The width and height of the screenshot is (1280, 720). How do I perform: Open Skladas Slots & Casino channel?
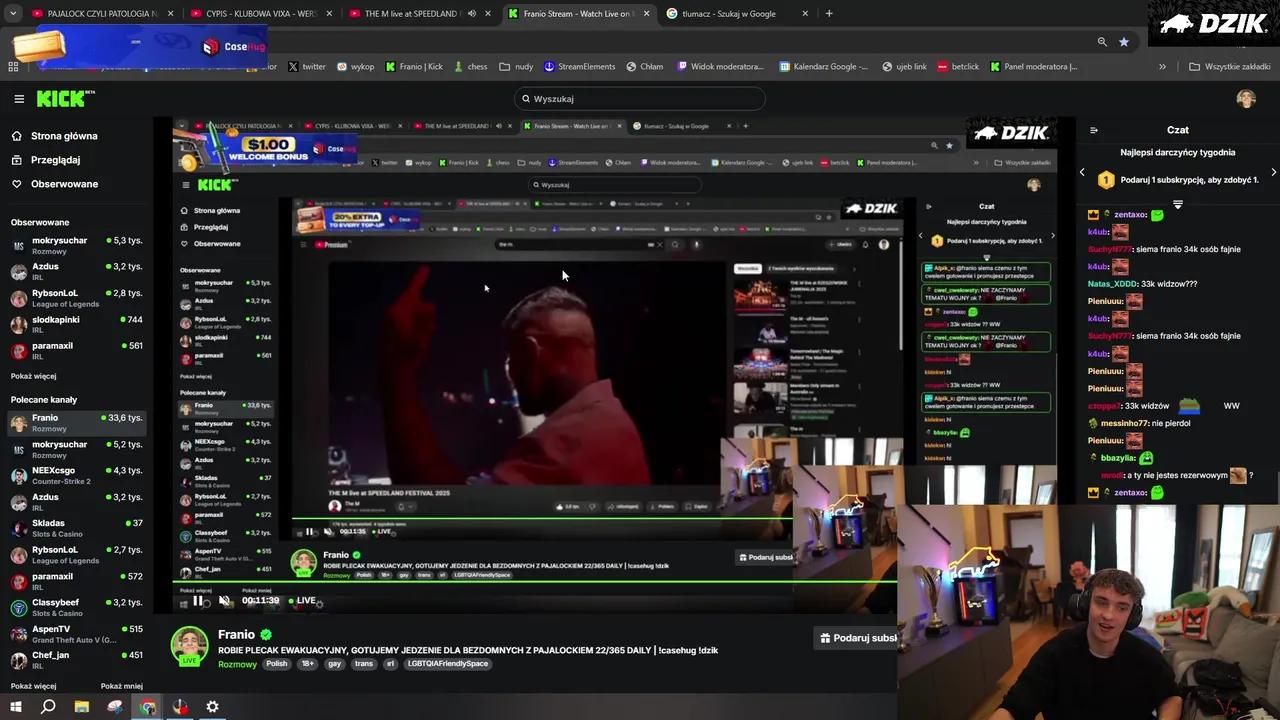(77, 528)
